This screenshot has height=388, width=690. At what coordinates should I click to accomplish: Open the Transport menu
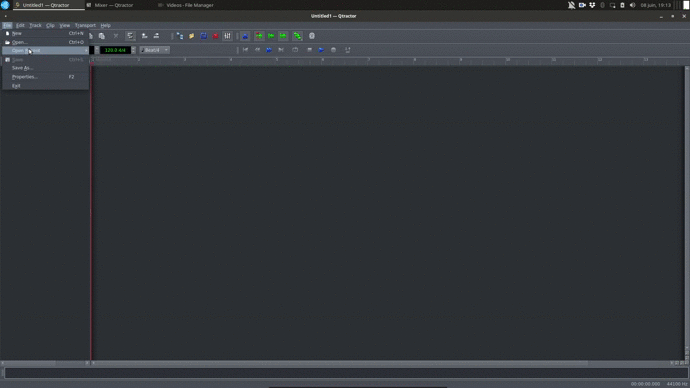tap(85, 26)
